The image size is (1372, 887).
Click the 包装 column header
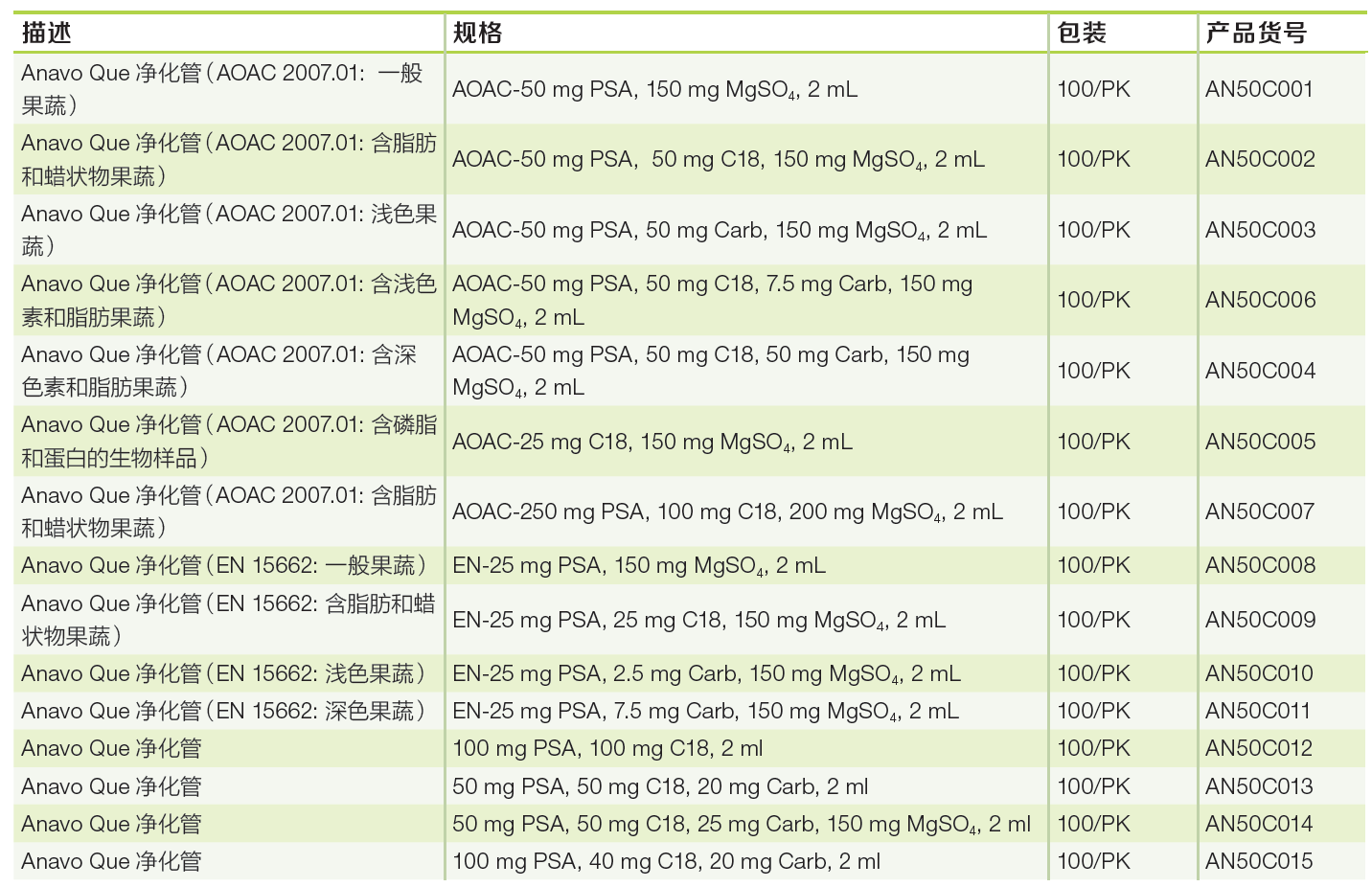coord(1082,34)
